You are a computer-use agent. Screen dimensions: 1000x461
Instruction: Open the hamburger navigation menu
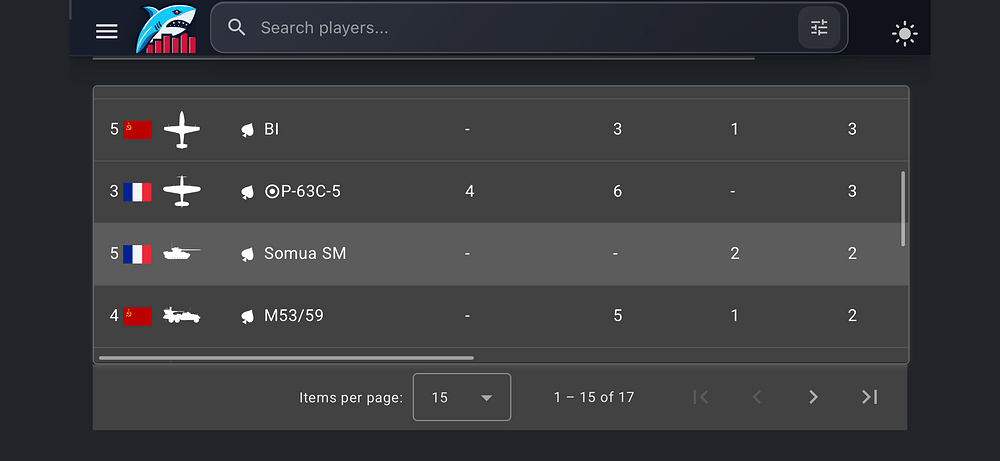click(x=107, y=31)
